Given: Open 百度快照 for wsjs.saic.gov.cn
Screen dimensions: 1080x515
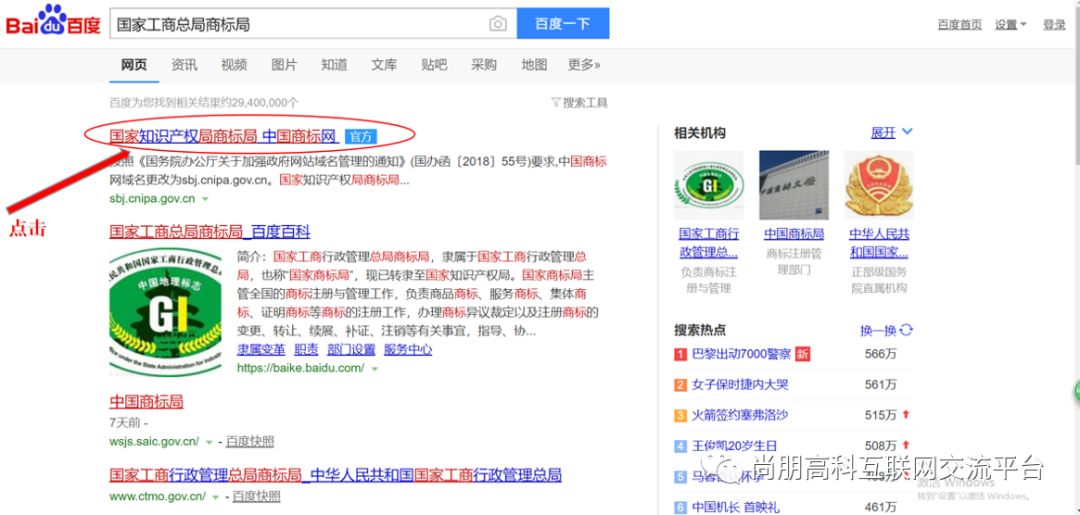Looking at the screenshot, I should coord(249,441).
